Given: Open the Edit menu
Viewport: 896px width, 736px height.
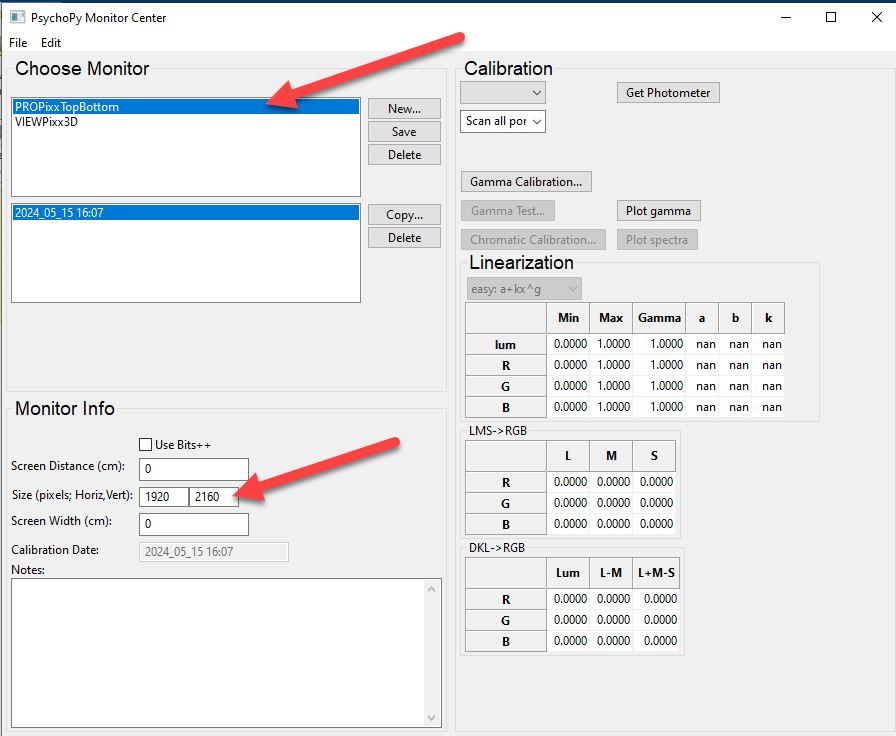Looking at the screenshot, I should click(x=51, y=43).
